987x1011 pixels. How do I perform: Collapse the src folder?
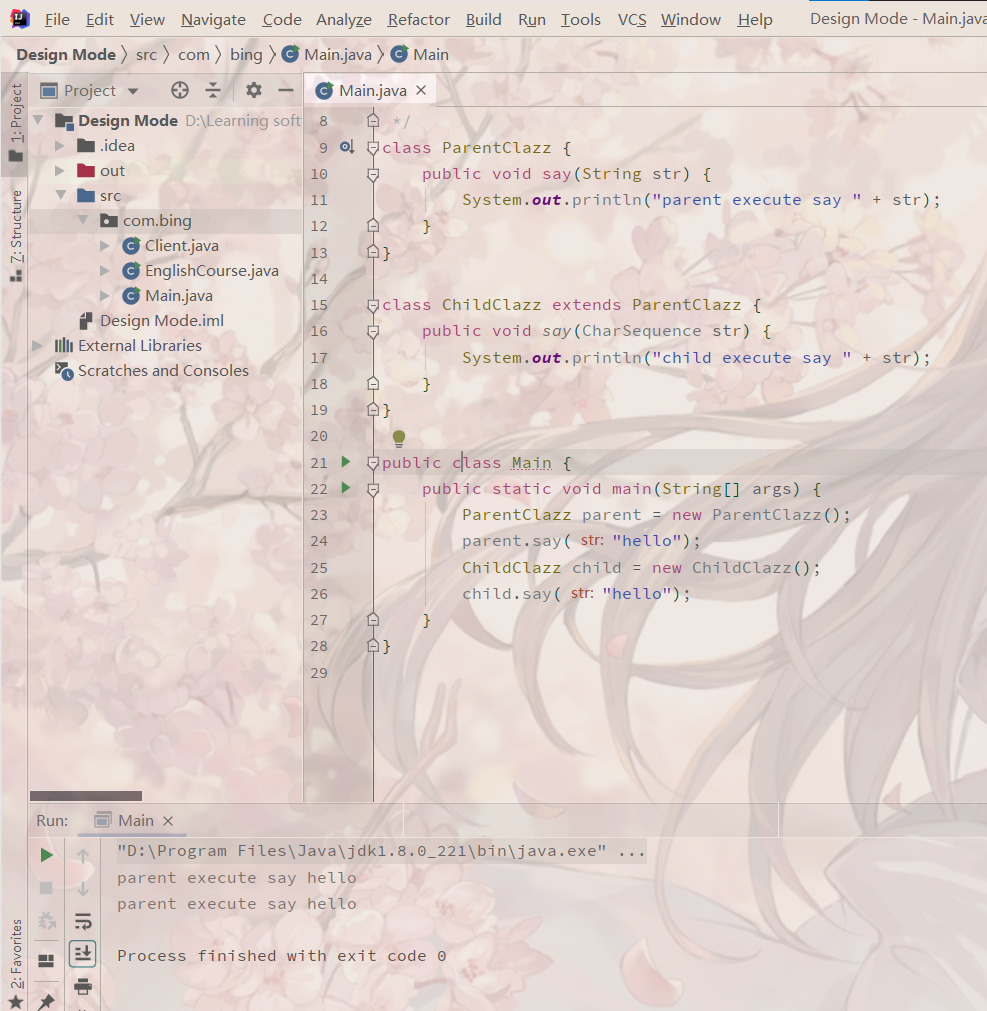pyautogui.click(x=61, y=195)
